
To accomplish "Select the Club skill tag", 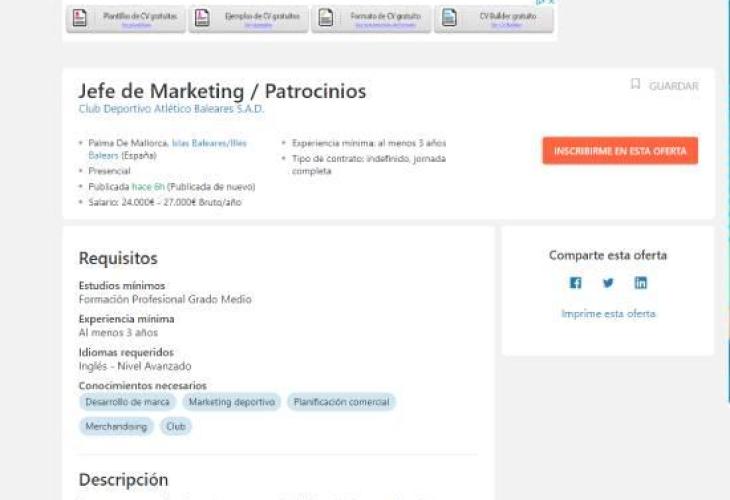I will point(176,426).
